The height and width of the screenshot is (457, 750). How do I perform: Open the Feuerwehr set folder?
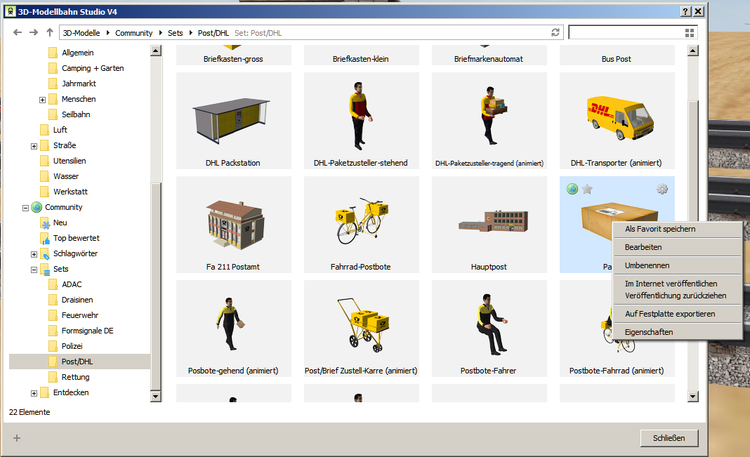click(79, 315)
